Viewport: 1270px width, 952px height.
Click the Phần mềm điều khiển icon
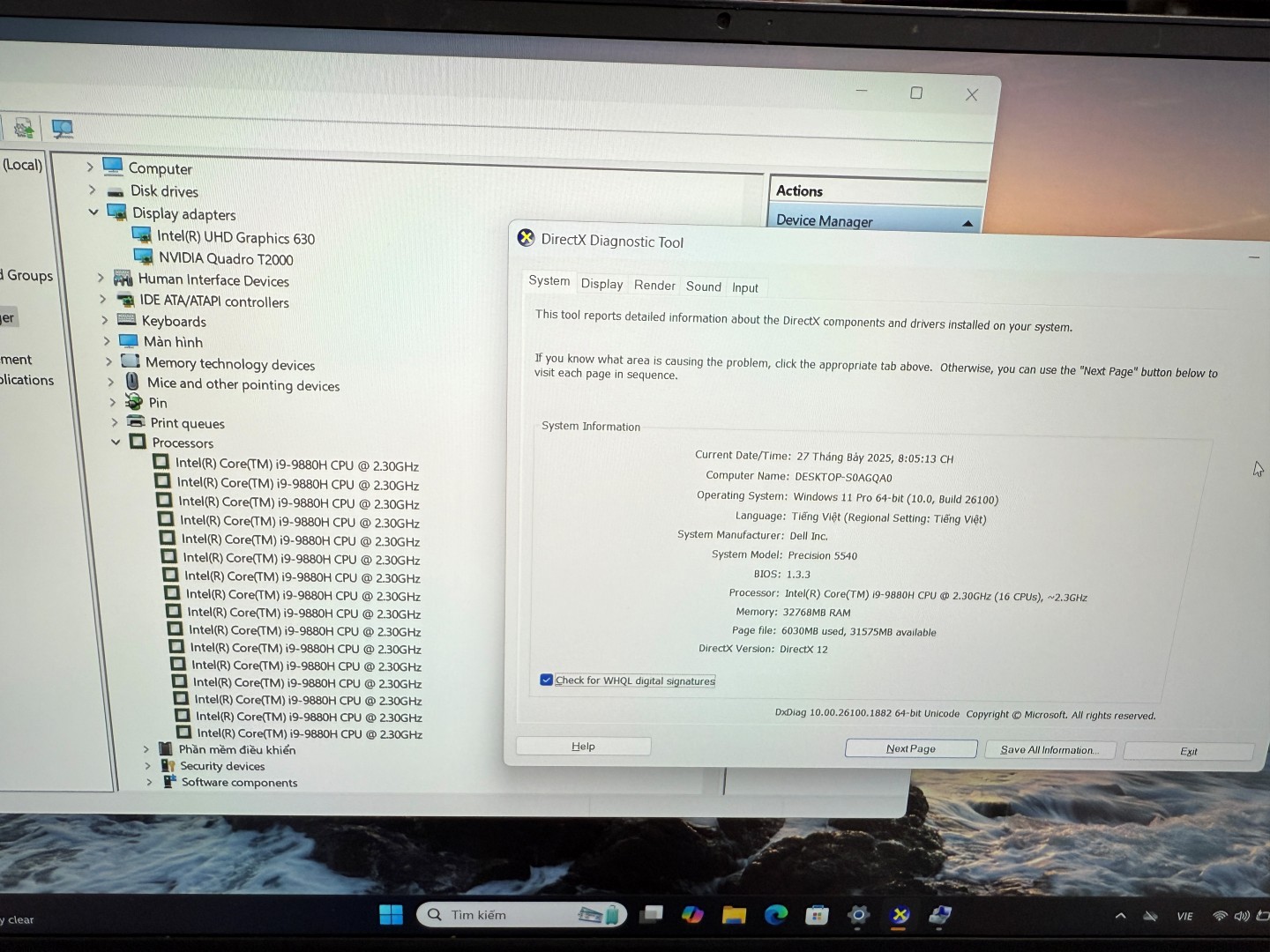tap(166, 748)
